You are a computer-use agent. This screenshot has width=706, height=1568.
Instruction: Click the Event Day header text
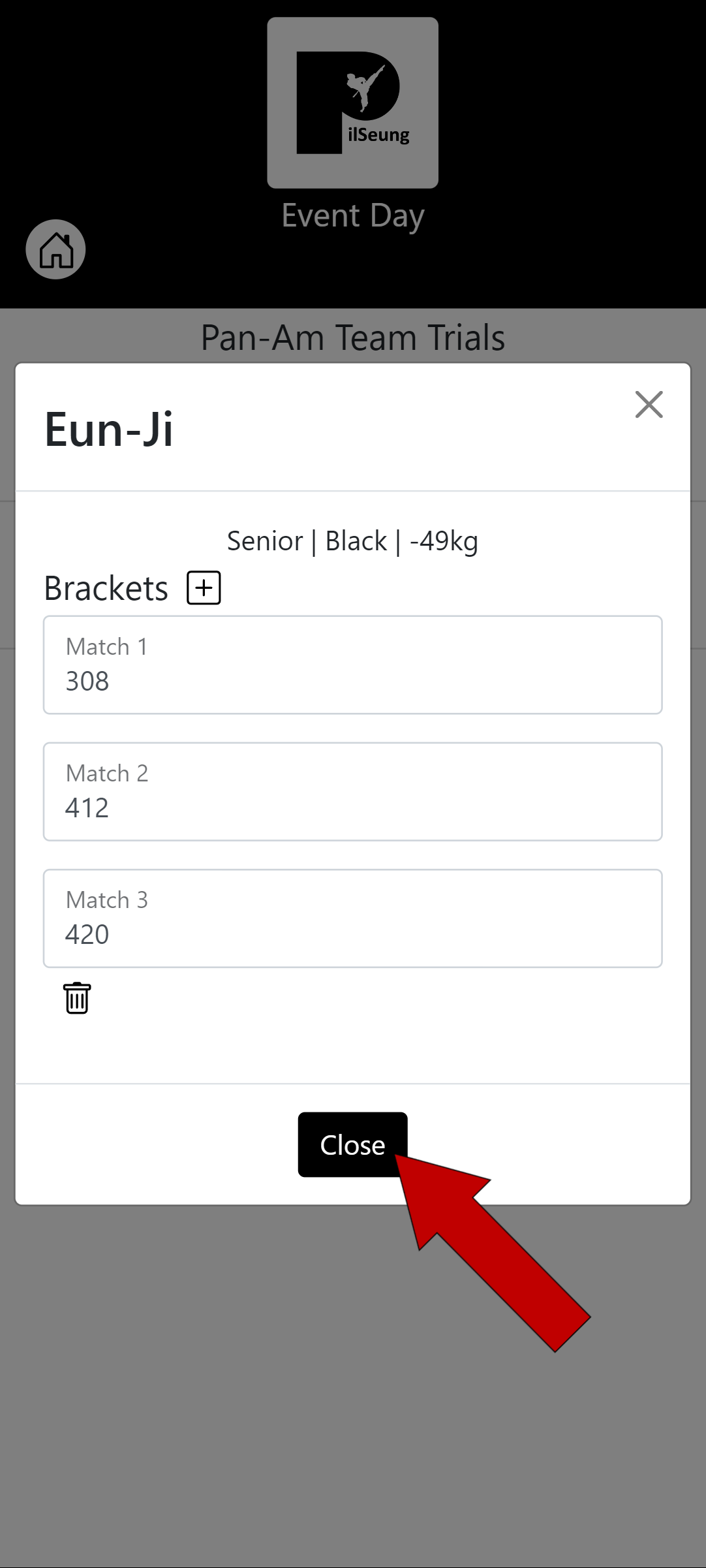click(352, 216)
